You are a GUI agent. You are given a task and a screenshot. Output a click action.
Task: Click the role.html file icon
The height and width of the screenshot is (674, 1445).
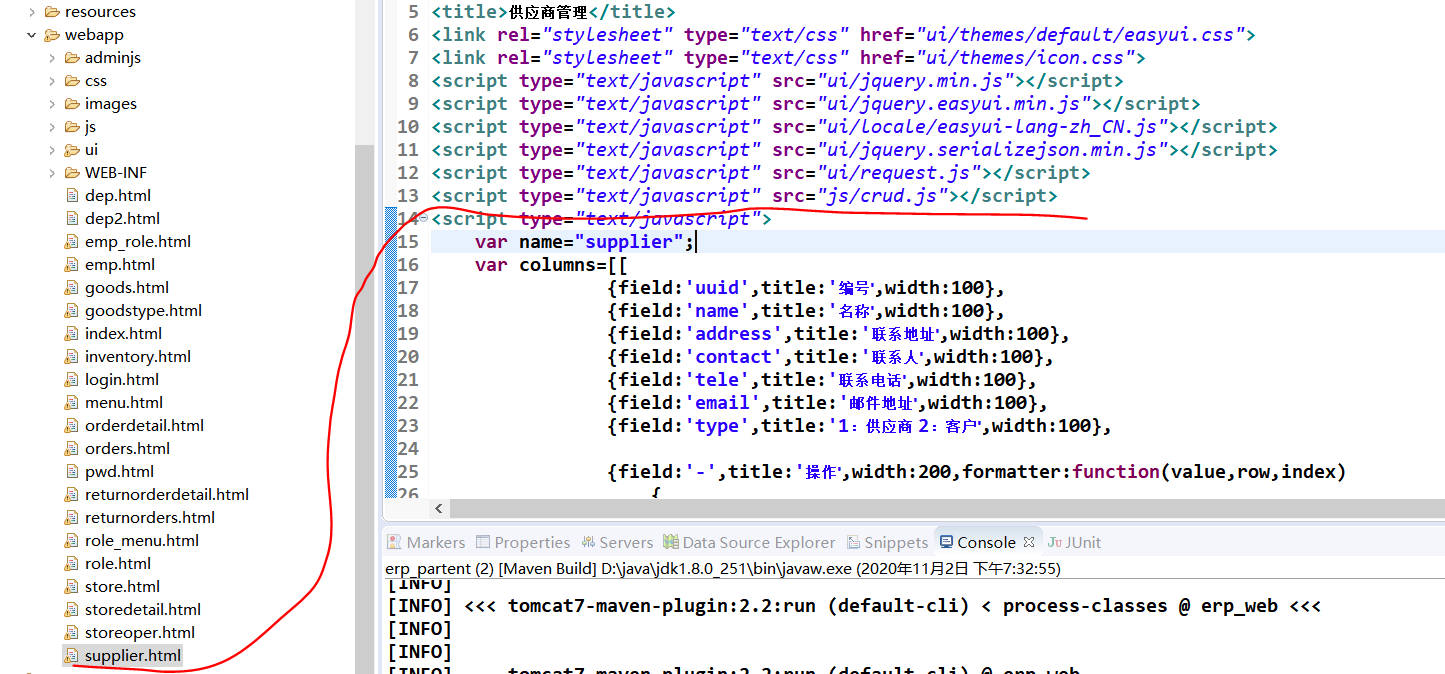(x=71, y=564)
